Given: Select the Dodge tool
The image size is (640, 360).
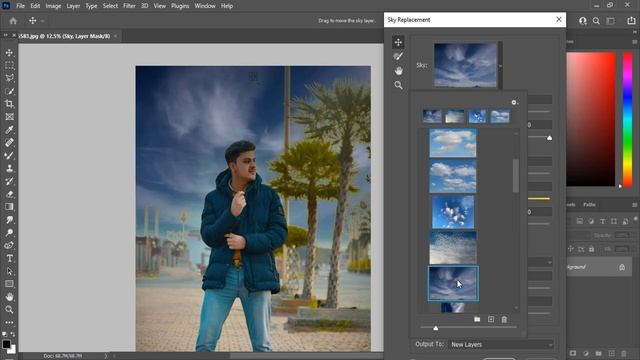Looking at the screenshot, I should 9,233.
